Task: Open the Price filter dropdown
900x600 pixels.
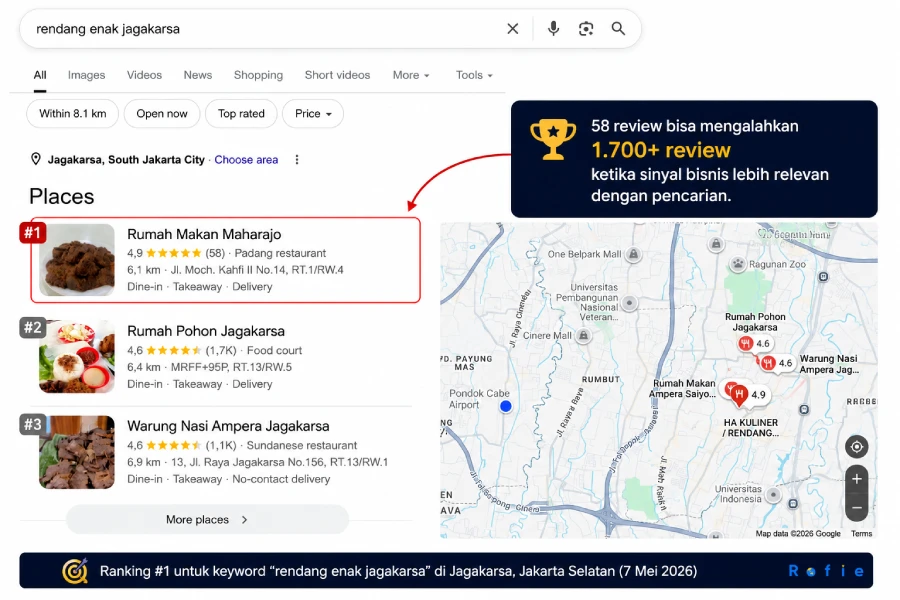Action: point(313,114)
